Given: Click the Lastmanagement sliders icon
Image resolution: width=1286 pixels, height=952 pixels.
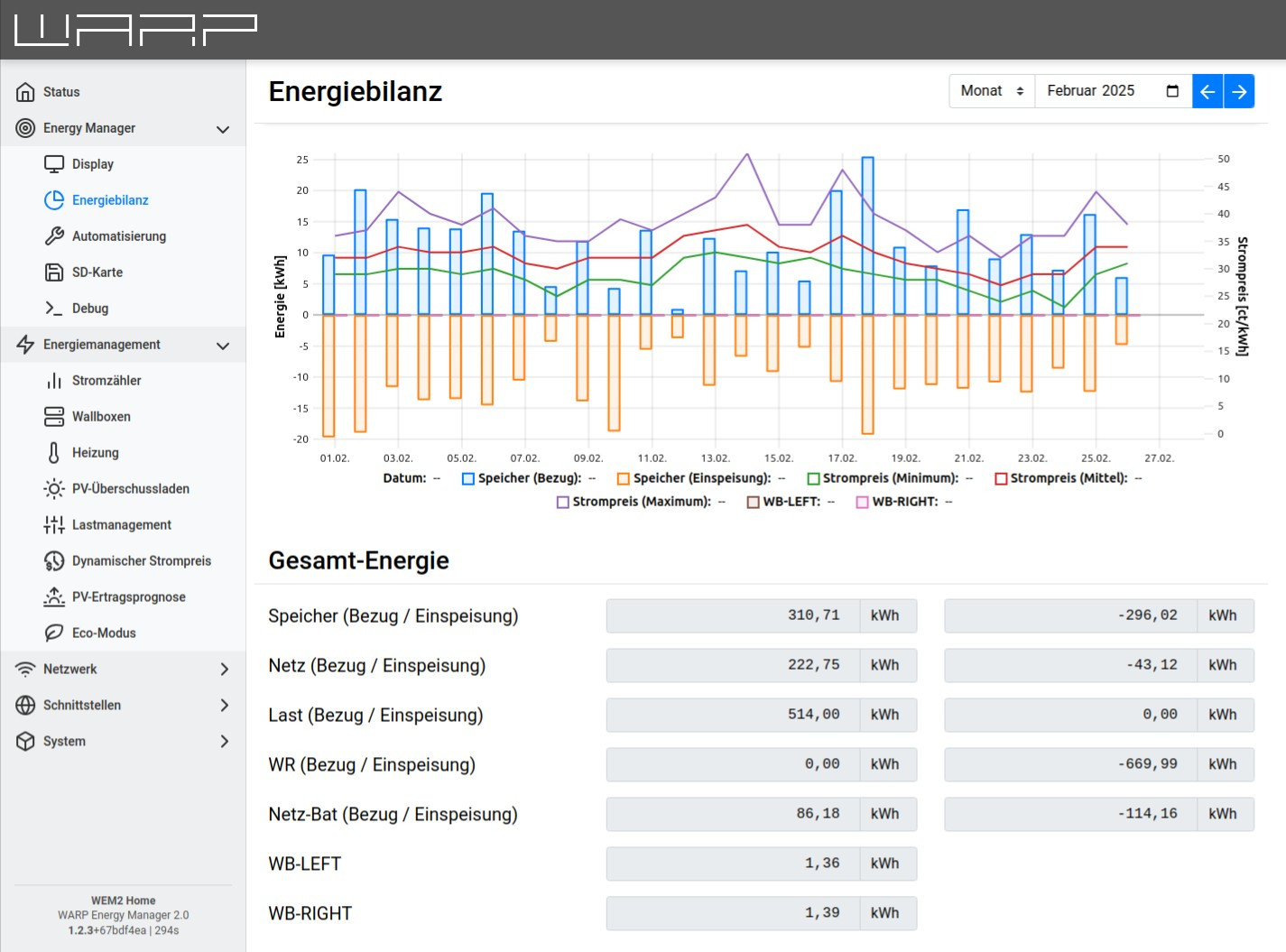Looking at the screenshot, I should [54, 525].
